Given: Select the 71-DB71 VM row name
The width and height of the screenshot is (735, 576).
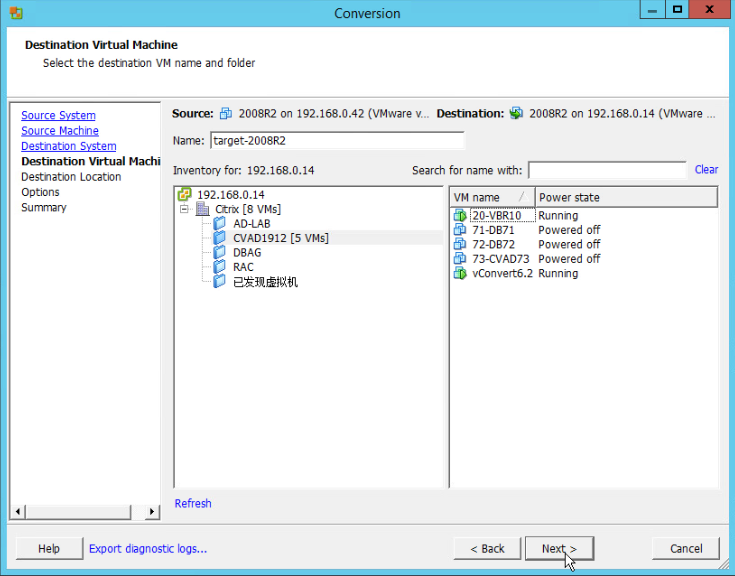Looking at the screenshot, I should pos(493,230).
